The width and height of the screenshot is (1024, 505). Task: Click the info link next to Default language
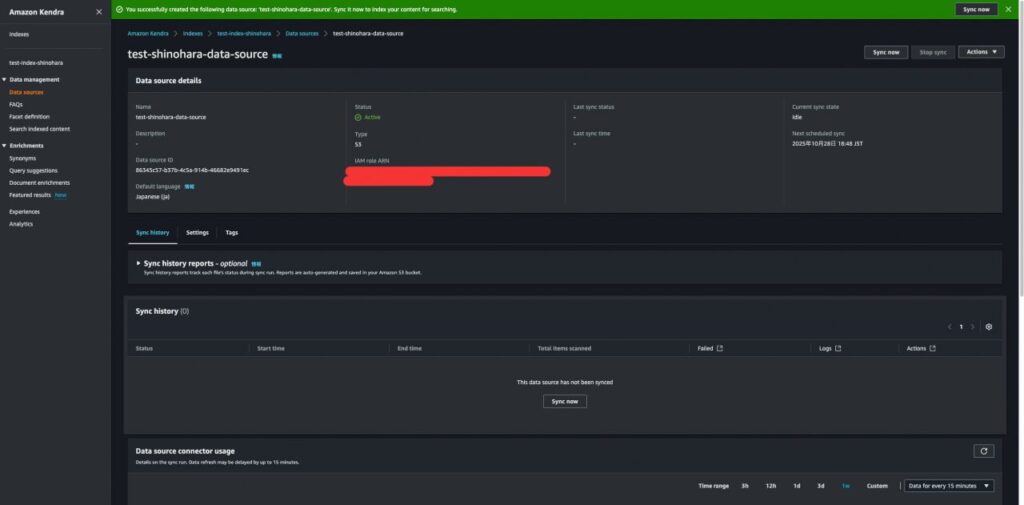click(x=189, y=186)
